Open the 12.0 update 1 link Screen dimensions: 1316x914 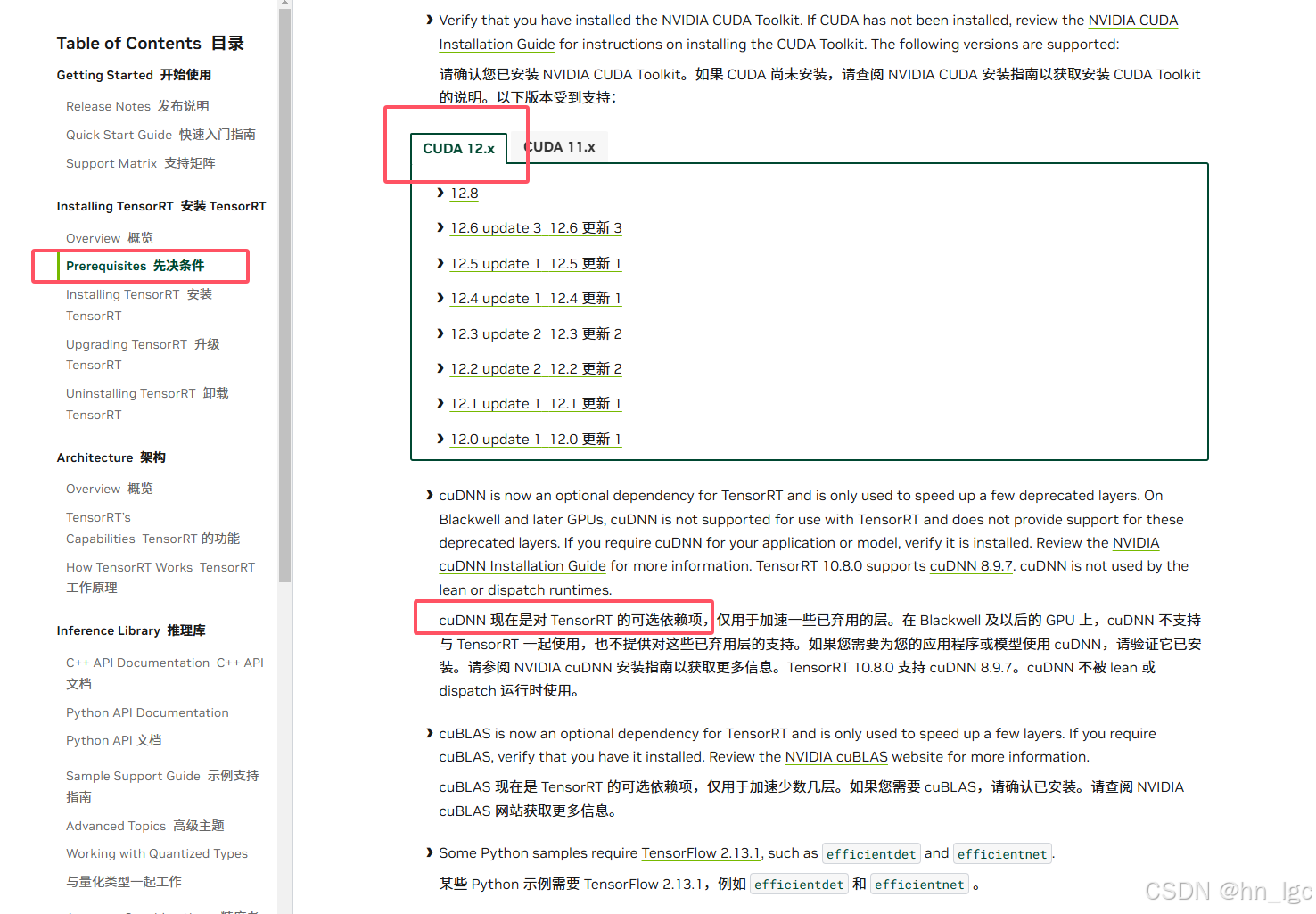coord(536,440)
